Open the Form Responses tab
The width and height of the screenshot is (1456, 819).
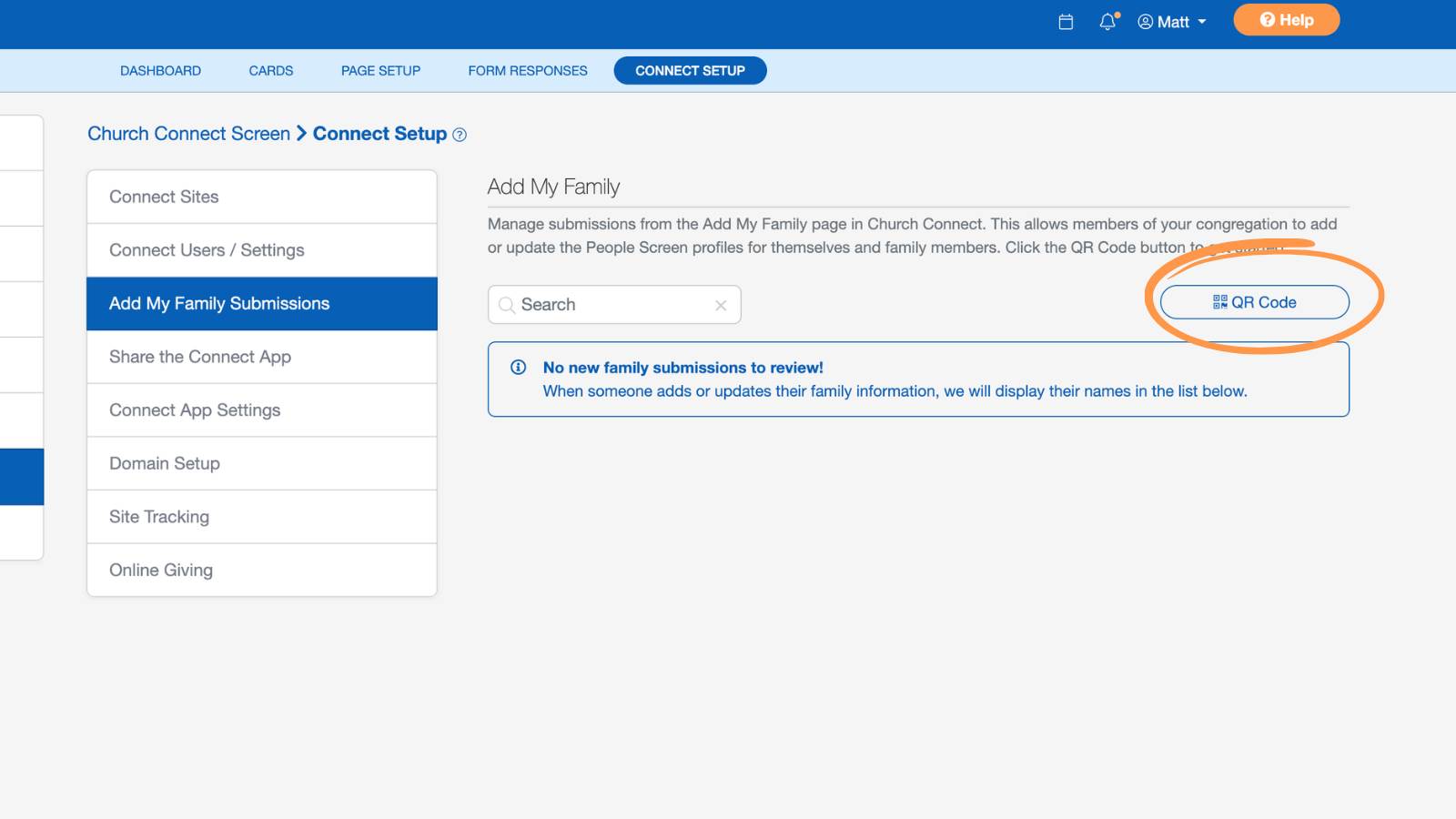tap(528, 71)
